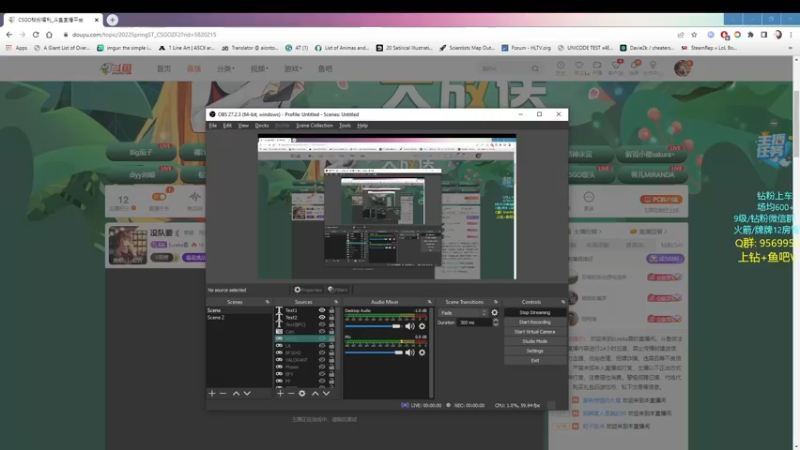
Task: Open Chrome extensions puzzle icon
Action: pos(751,35)
